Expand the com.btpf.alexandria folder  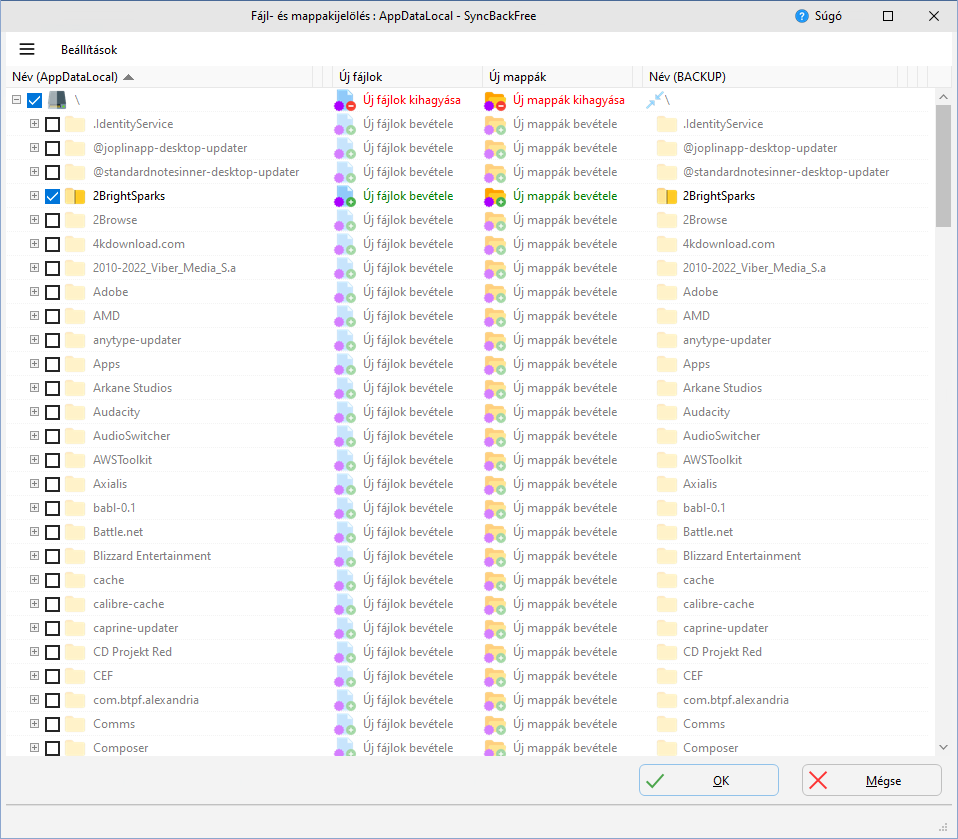pyautogui.click(x=34, y=700)
